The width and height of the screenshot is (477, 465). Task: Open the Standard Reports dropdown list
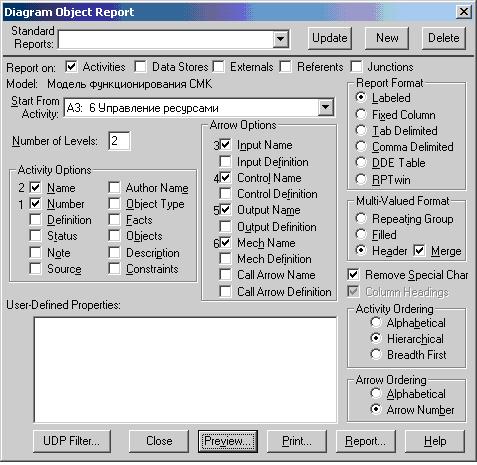coord(280,39)
